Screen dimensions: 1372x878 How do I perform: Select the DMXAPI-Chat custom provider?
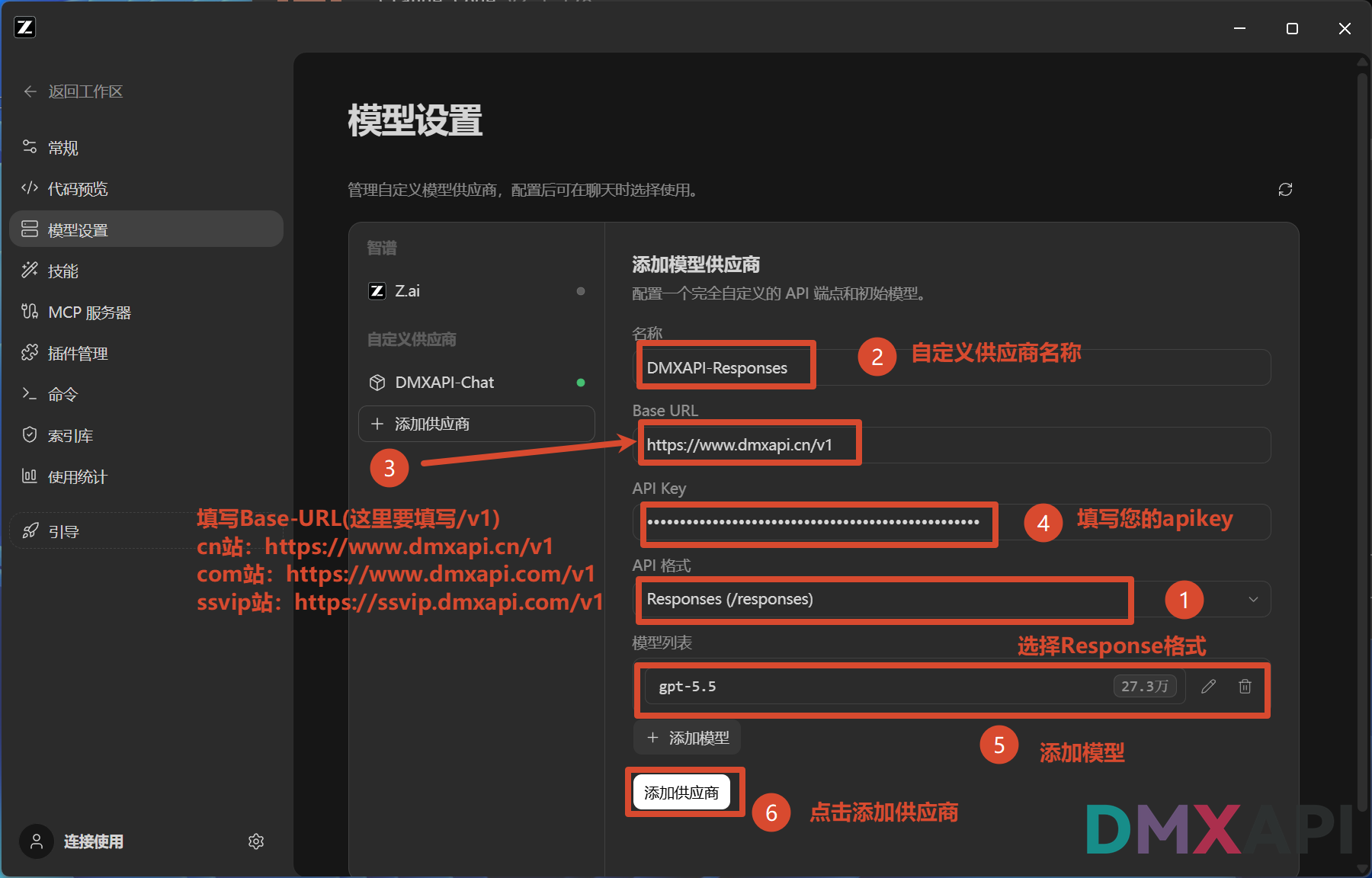tap(476, 383)
